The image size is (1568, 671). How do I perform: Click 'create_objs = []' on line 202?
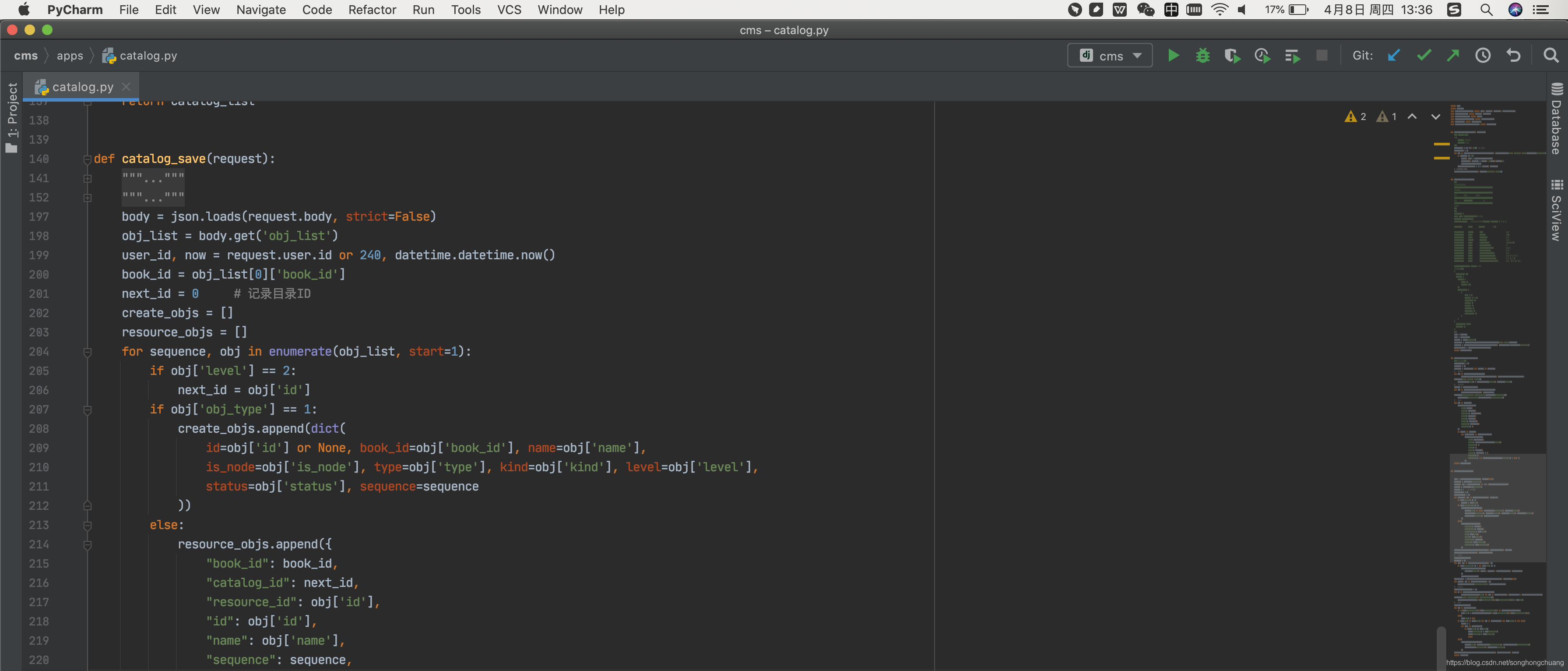(177, 313)
